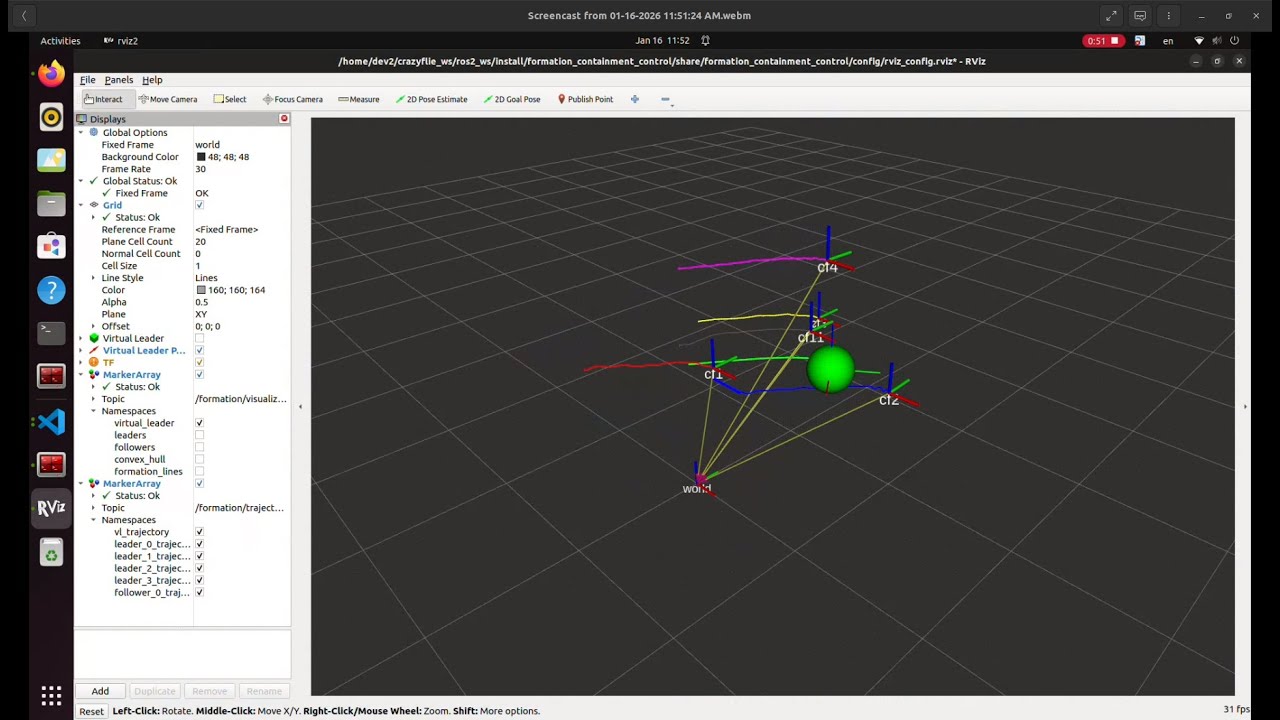Uncheck the virtual_leader namespace
Image resolution: width=1280 pixels, height=720 pixels.
tap(199, 423)
